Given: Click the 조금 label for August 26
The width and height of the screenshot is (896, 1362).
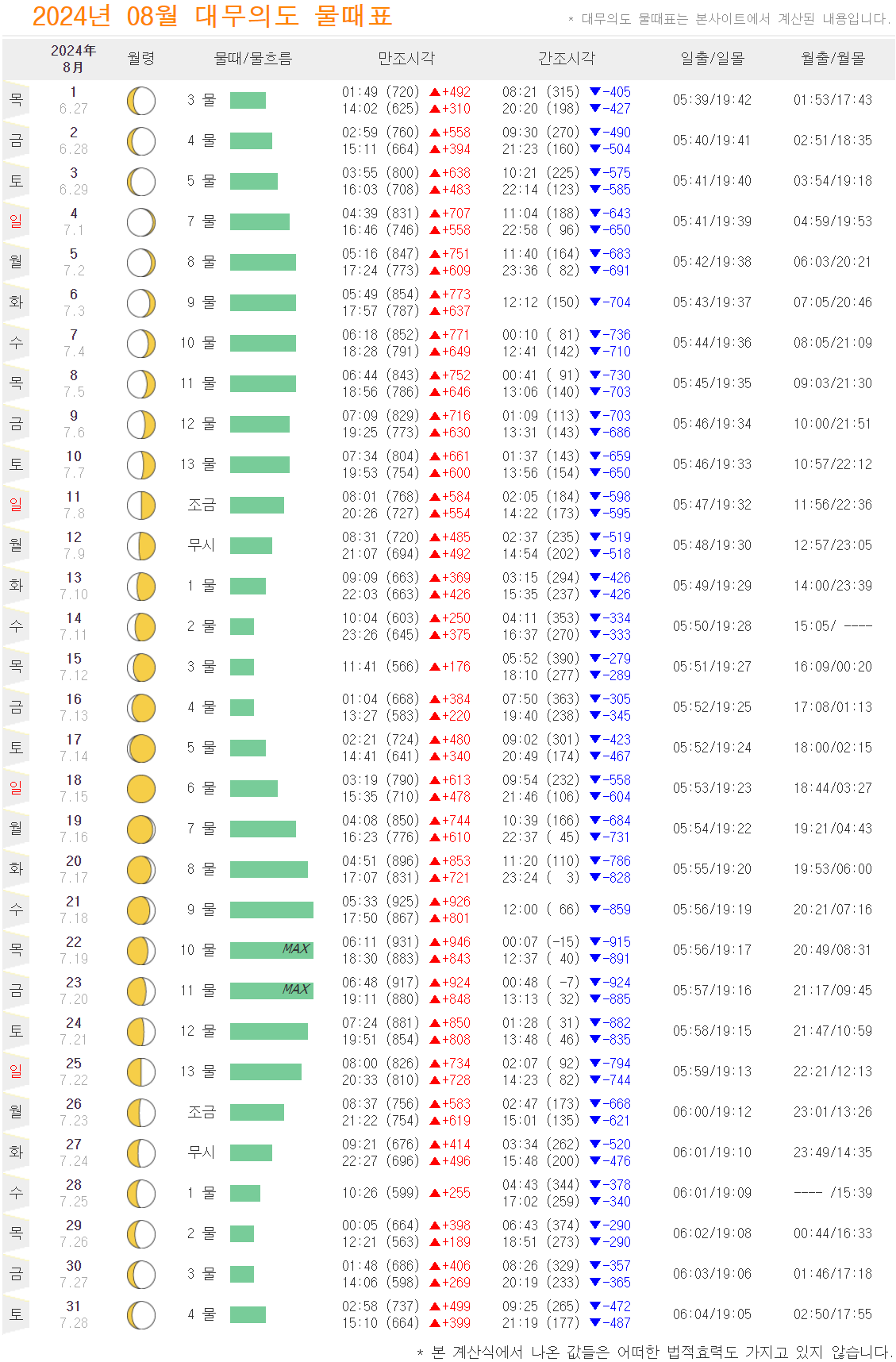Looking at the screenshot, I should 202,1112.
